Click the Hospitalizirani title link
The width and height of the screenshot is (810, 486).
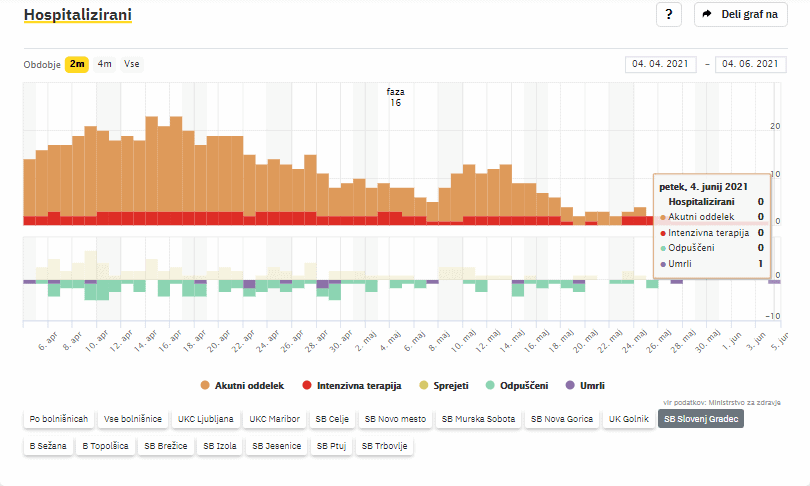[77, 15]
